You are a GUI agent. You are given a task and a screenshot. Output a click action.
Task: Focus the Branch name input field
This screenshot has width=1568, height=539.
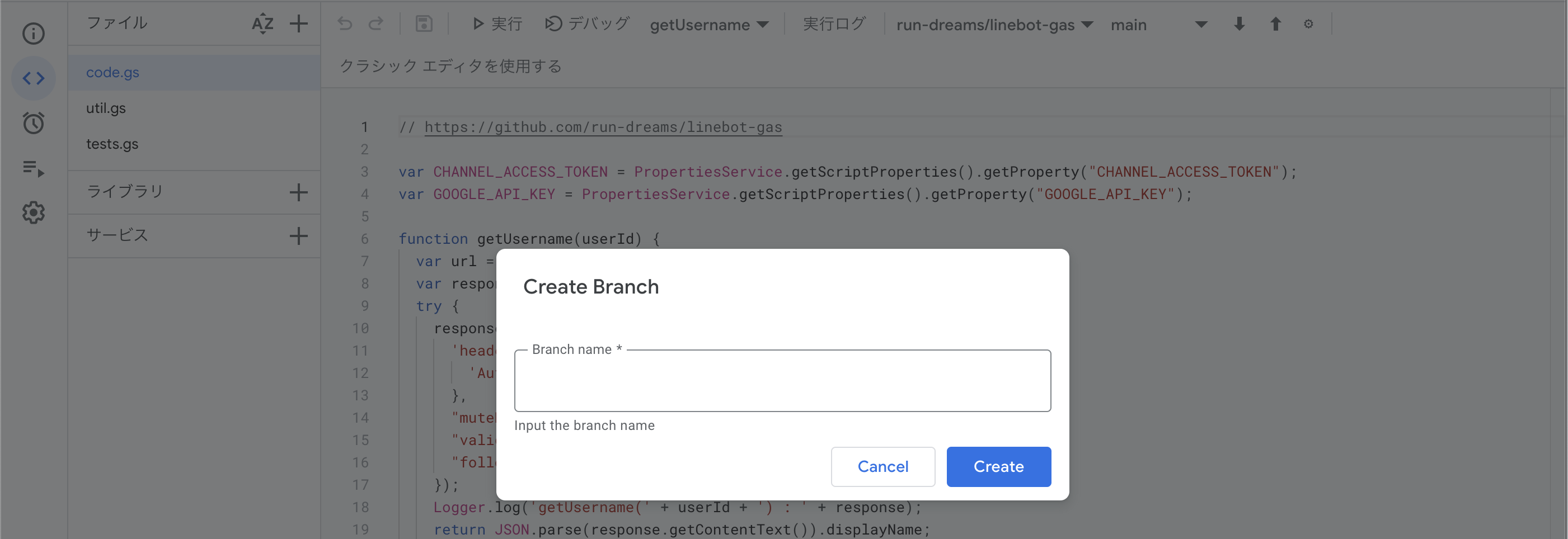[782, 381]
